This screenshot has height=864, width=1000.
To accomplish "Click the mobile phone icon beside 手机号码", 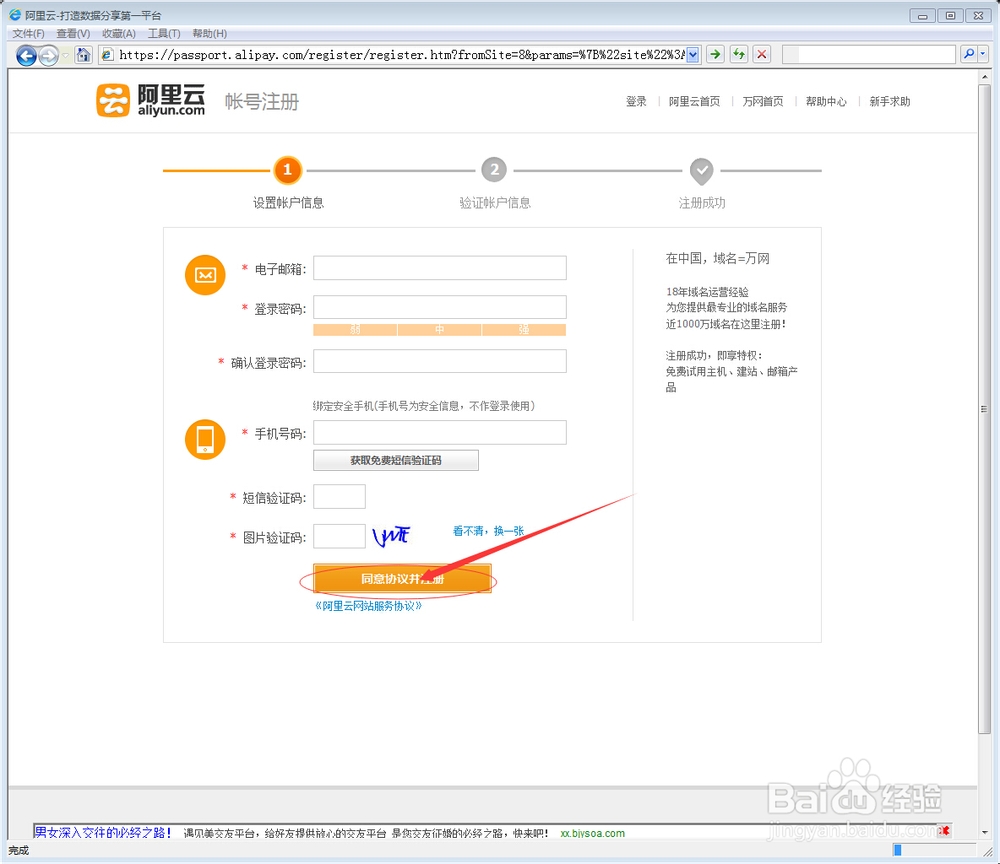I will [204, 438].
